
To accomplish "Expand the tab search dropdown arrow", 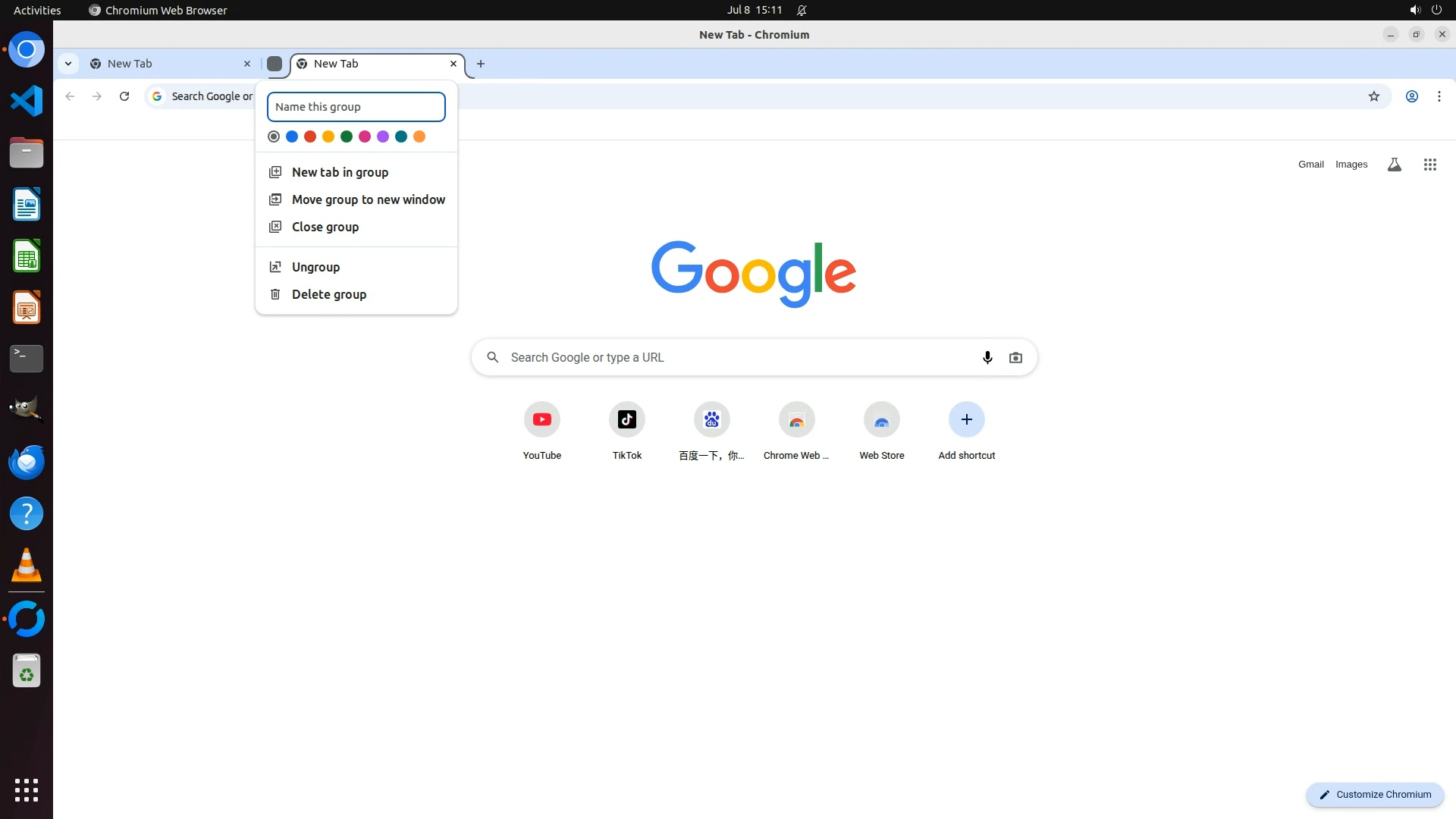I will pos(68,64).
